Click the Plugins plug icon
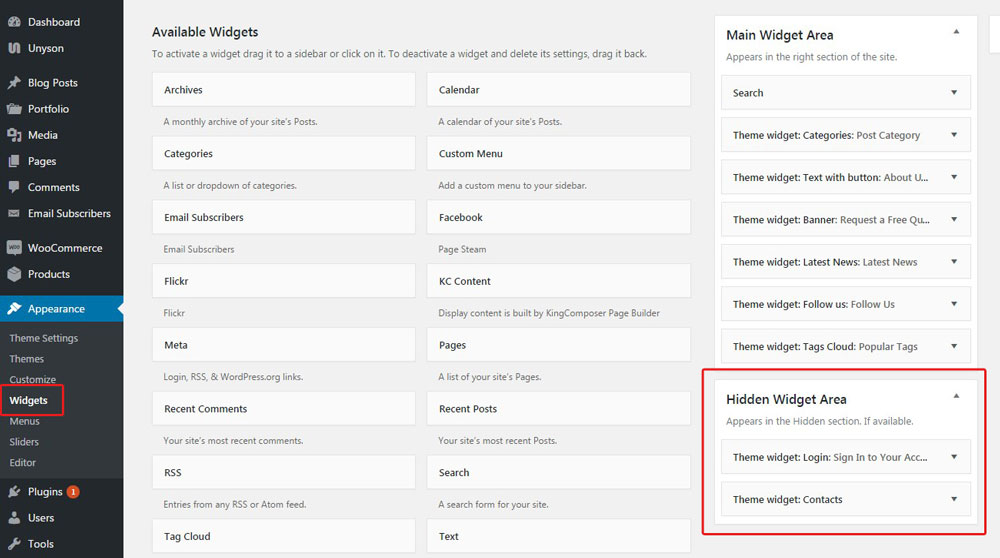Viewport: 1000px width, 558px height. pos(14,492)
